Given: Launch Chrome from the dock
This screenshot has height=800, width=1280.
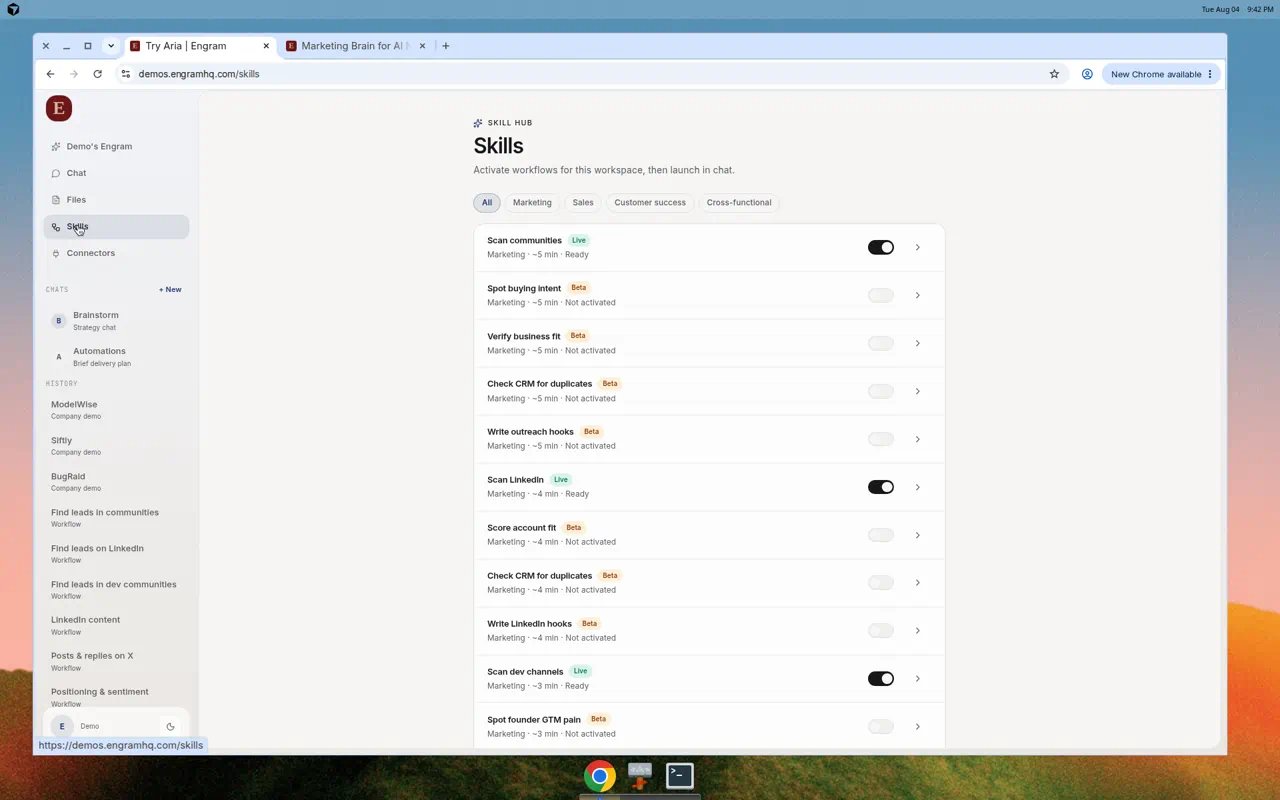Looking at the screenshot, I should click(600, 776).
